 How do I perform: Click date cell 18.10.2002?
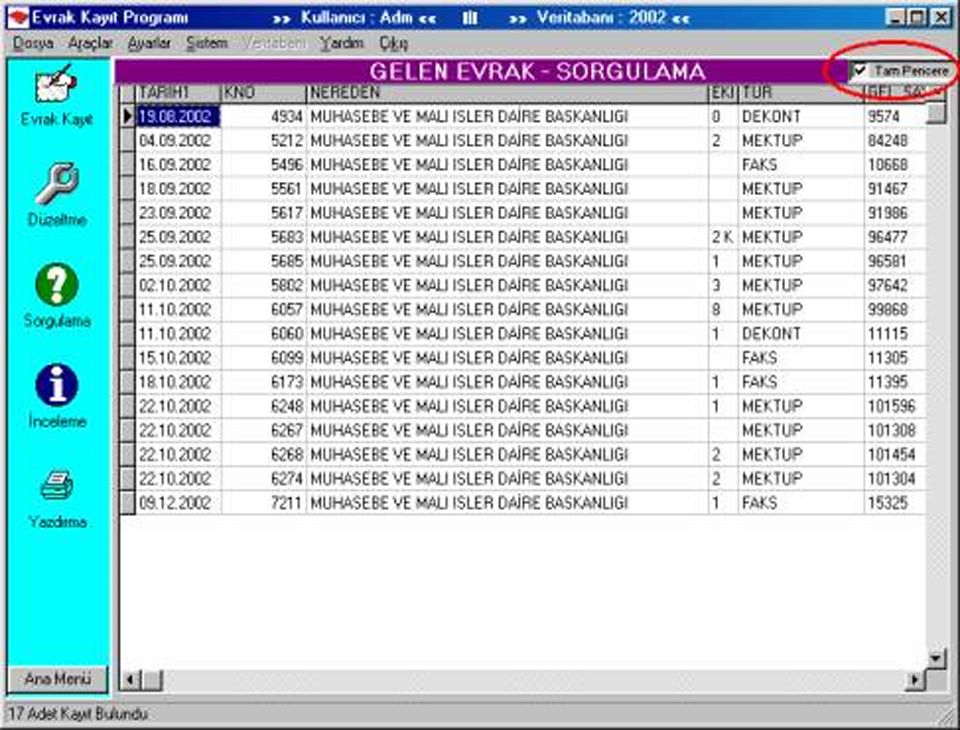tap(178, 383)
